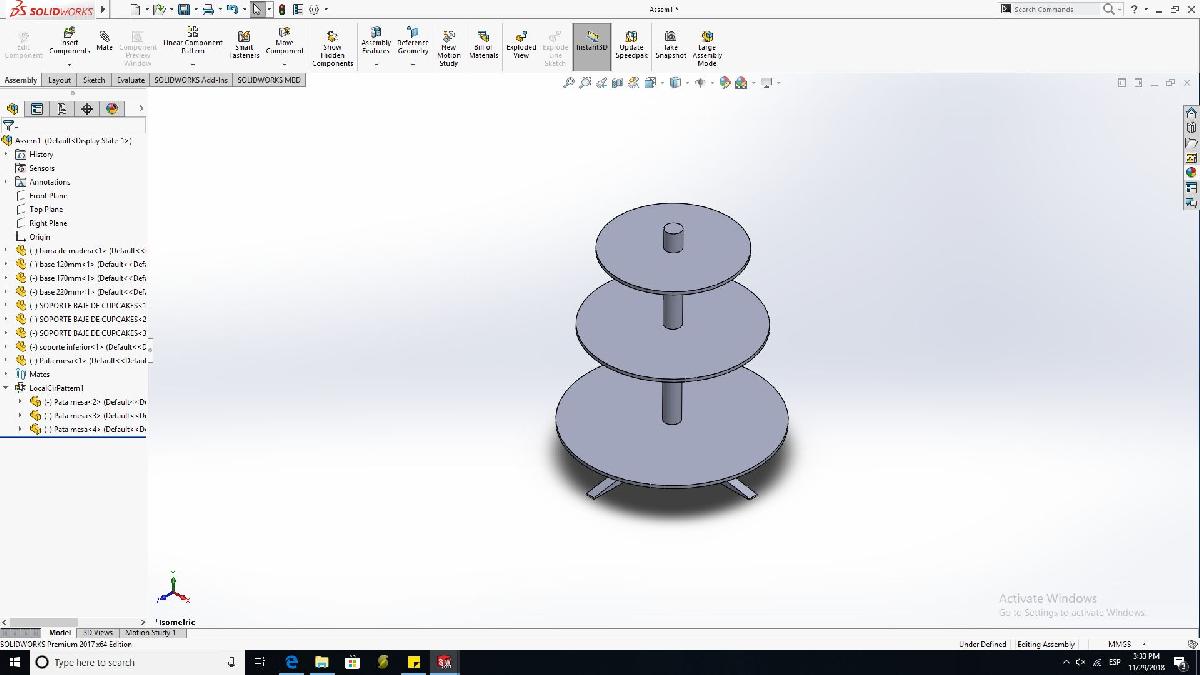Image resolution: width=1200 pixels, height=675 pixels.
Task: Expand the History node
Action: pos(6,154)
